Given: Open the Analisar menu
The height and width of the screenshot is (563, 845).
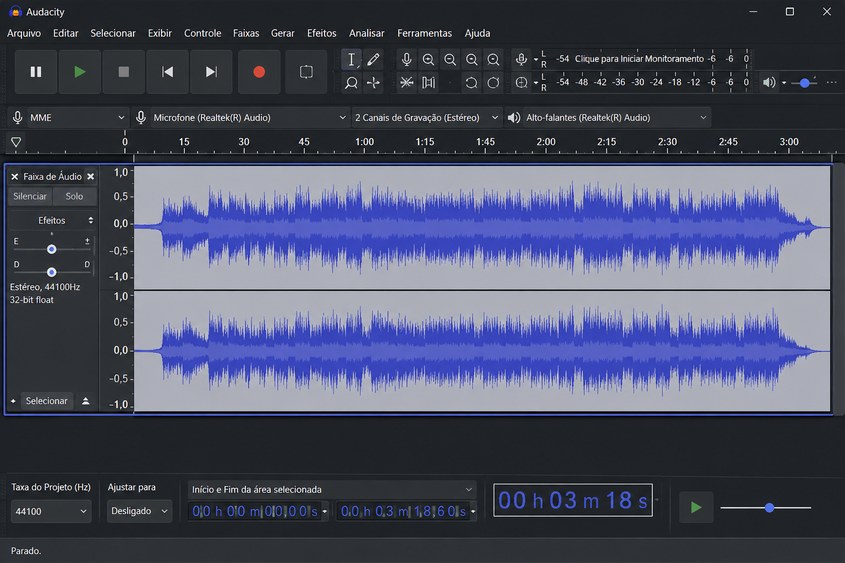Looking at the screenshot, I should point(366,33).
